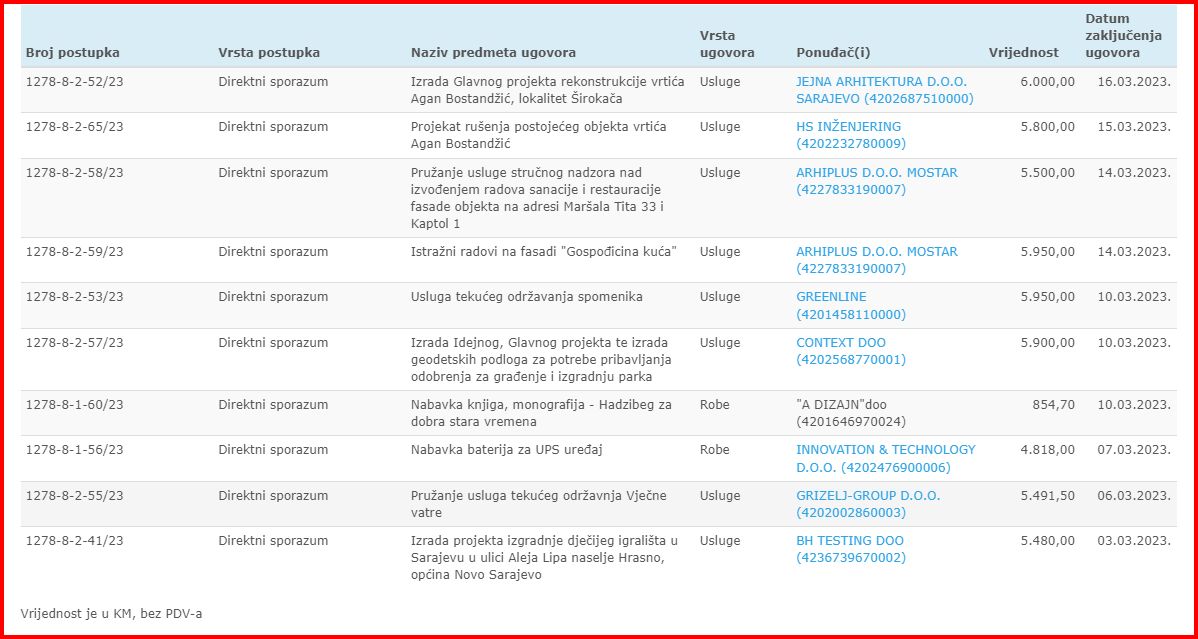
Task: Click the "Vrsta postupka" column header
Action: [x=269, y=53]
